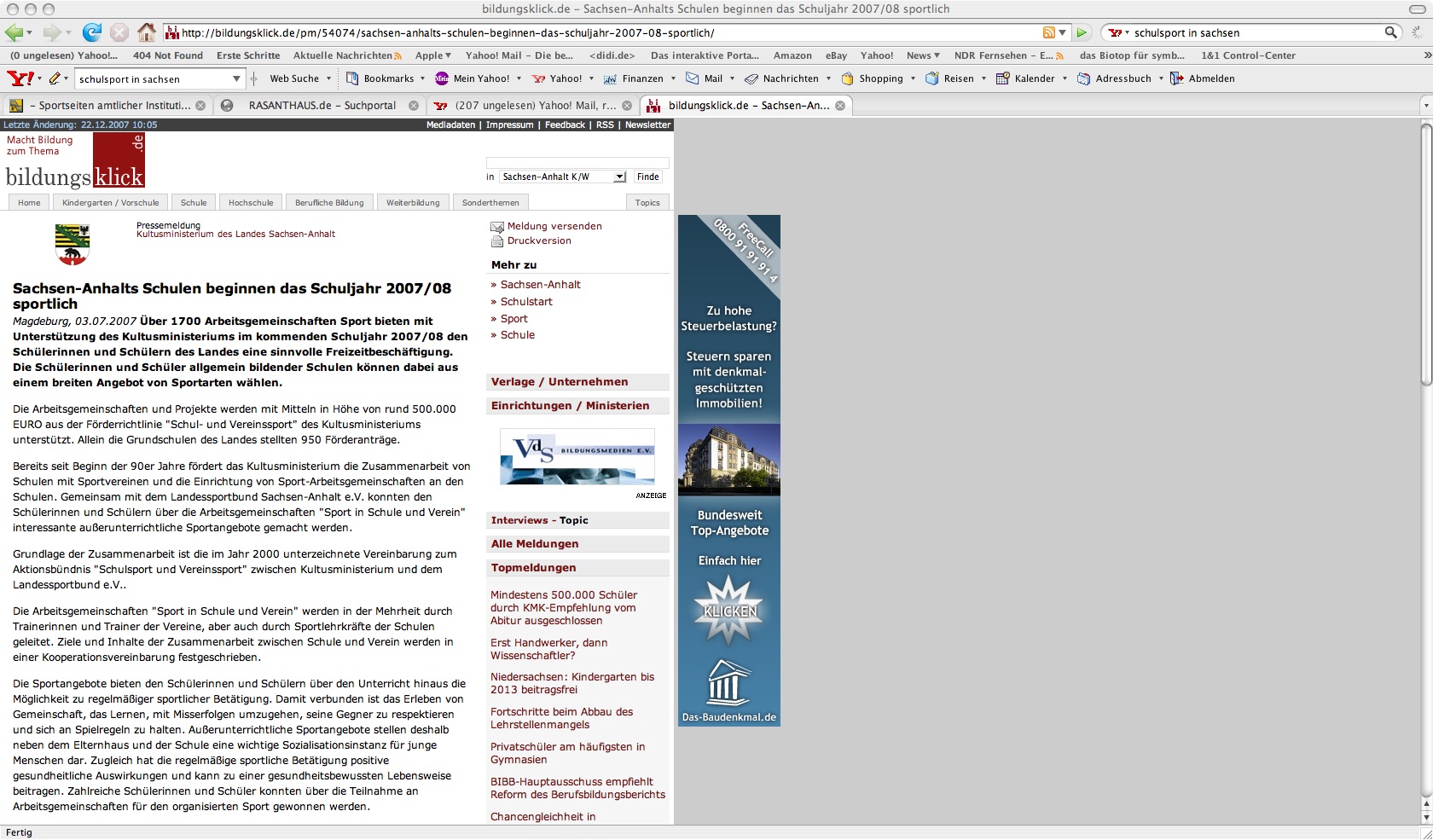Close the bildungsklick.de tab
1433x840 pixels.
pyautogui.click(x=840, y=106)
